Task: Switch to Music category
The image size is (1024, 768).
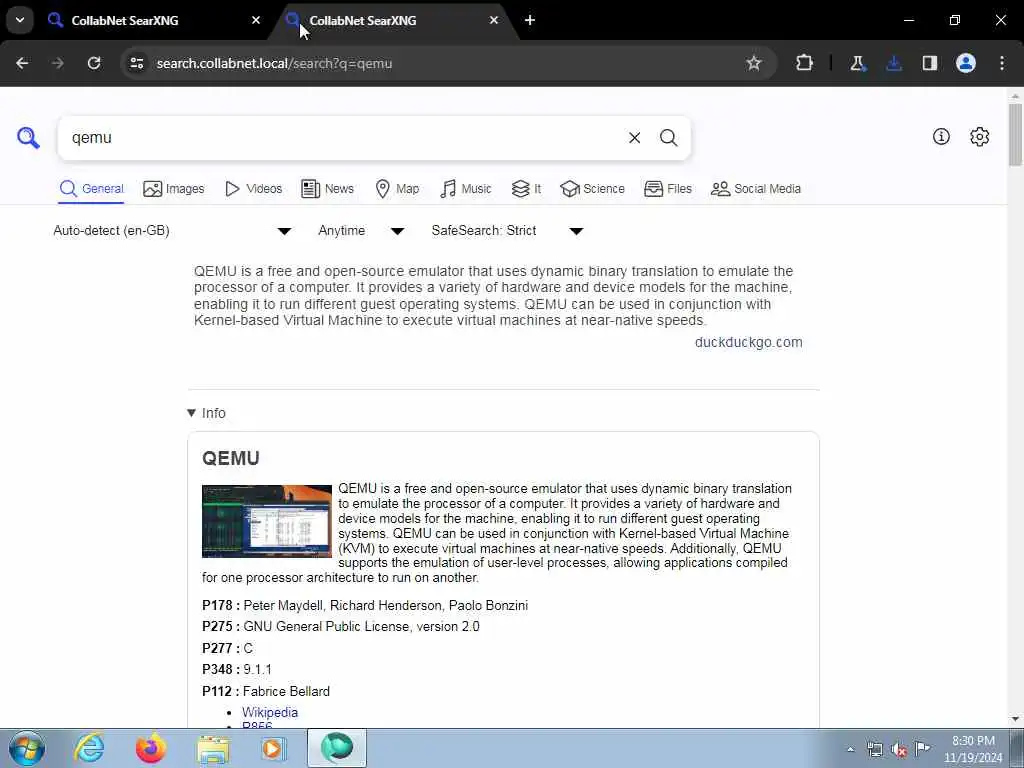Action: (466, 189)
